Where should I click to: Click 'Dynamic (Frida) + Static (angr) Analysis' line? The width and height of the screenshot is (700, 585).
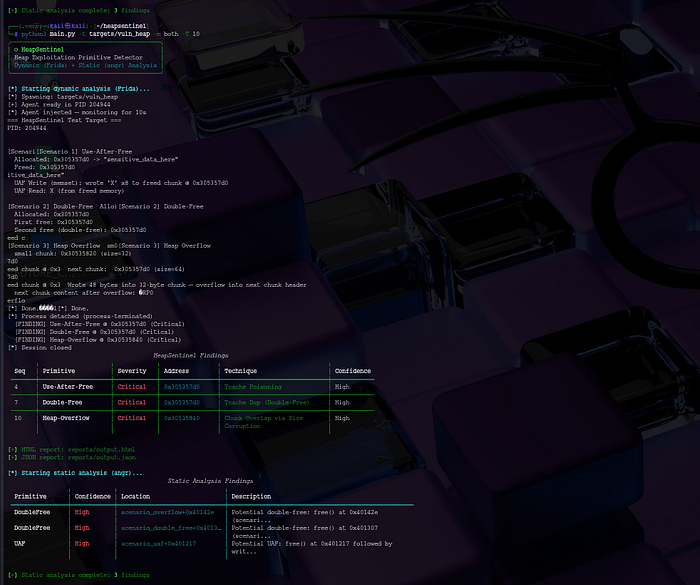tap(85, 65)
